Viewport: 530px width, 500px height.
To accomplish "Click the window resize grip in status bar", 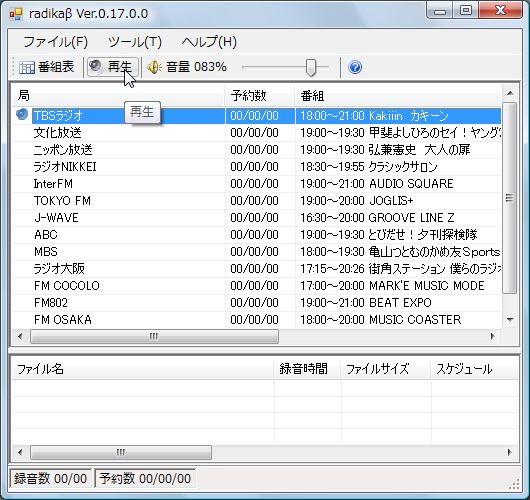I will coord(514,485).
